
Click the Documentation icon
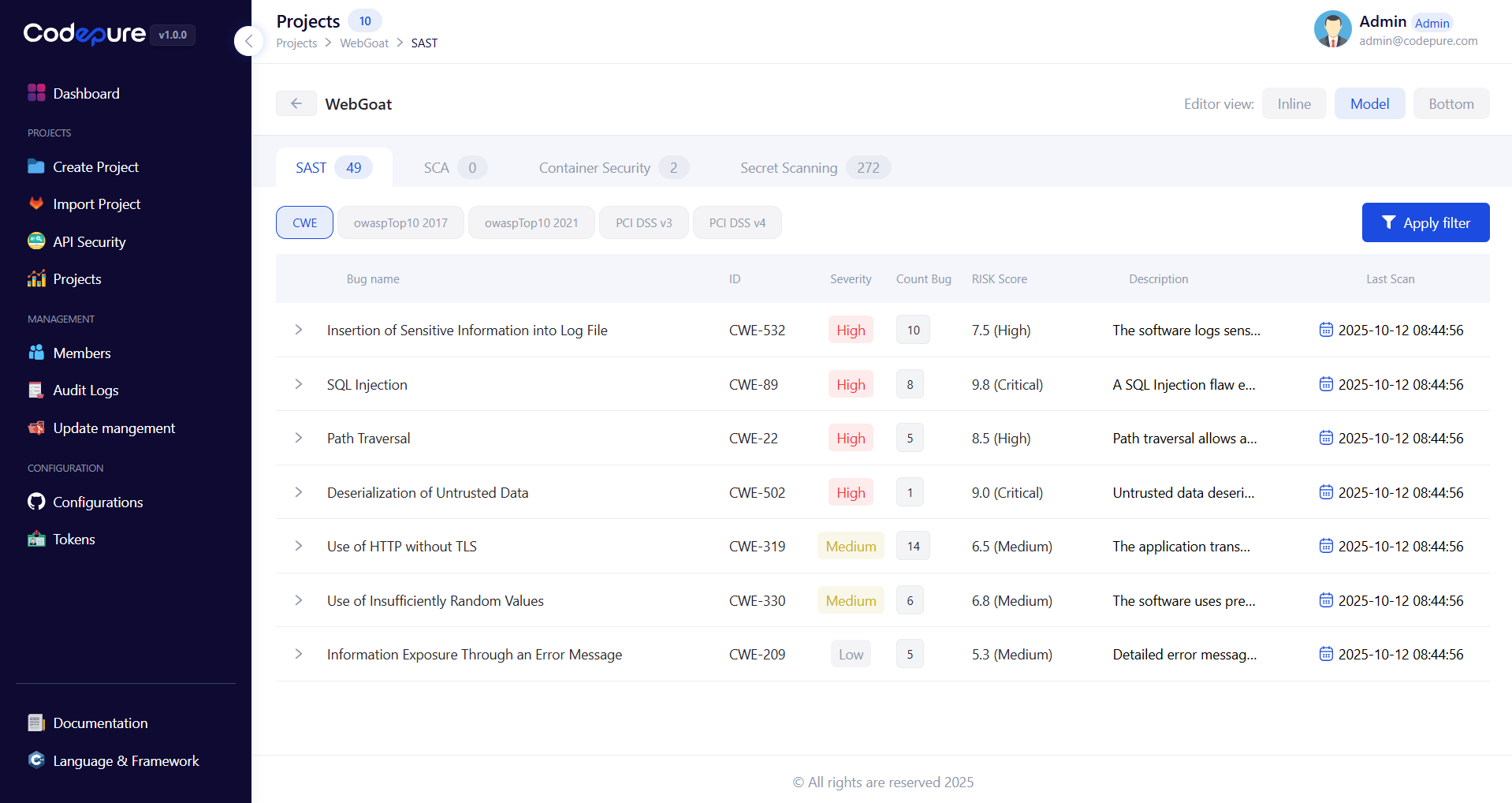click(36, 723)
